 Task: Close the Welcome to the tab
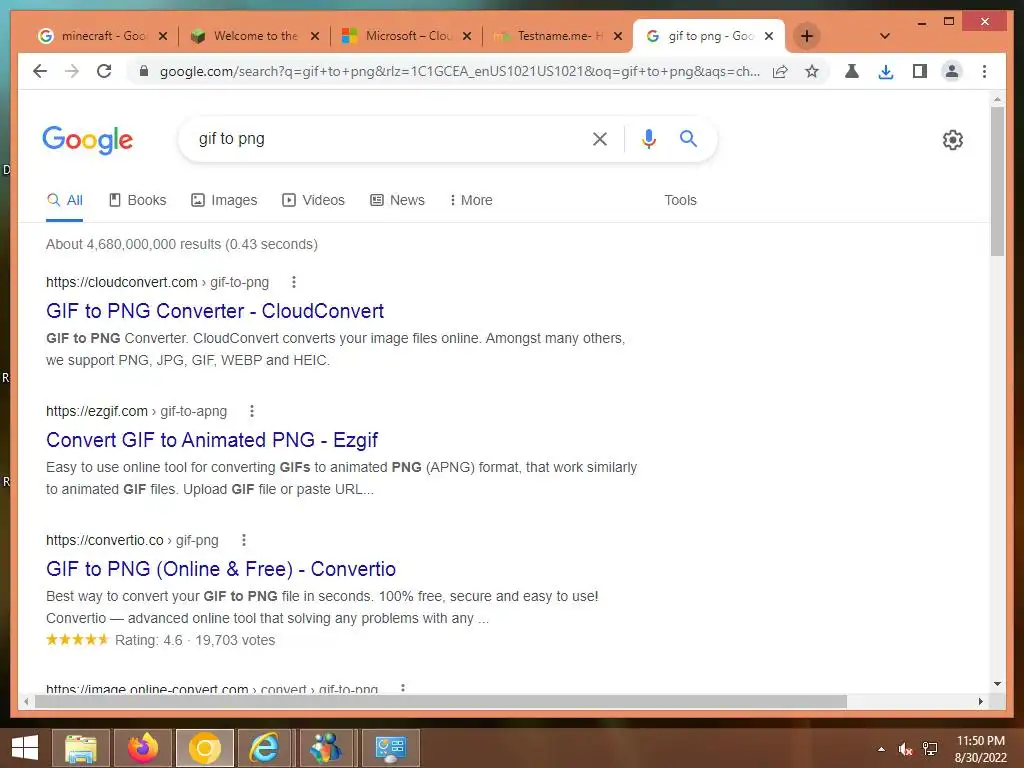pyautogui.click(x=315, y=36)
